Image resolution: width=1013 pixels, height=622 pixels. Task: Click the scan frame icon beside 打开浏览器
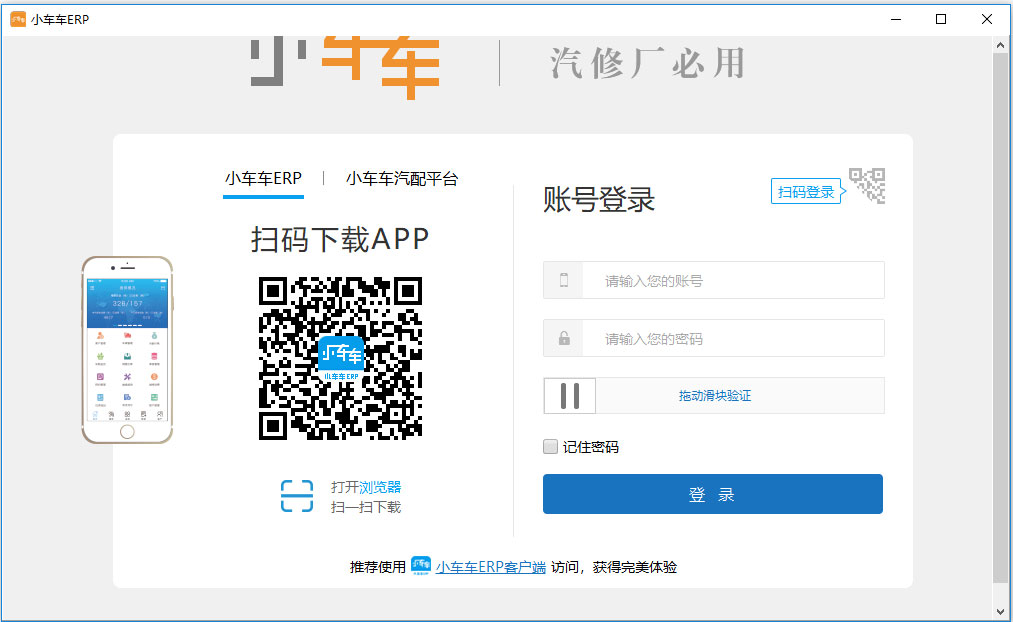297,496
